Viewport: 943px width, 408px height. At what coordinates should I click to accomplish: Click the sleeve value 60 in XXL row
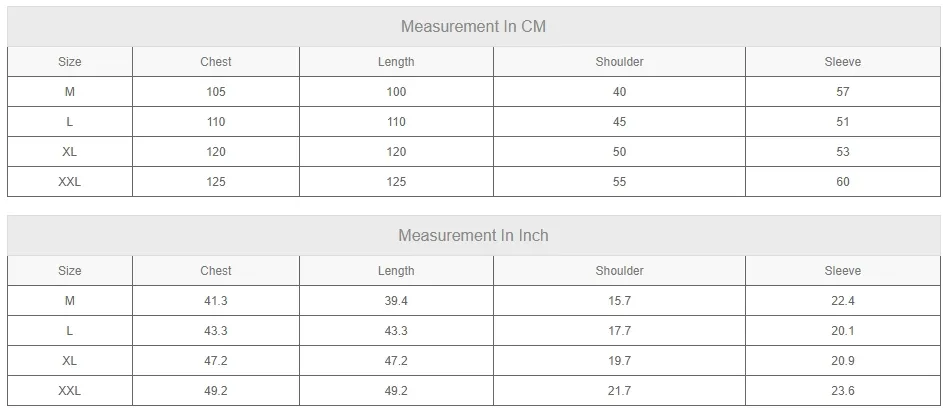tap(843, 182)
